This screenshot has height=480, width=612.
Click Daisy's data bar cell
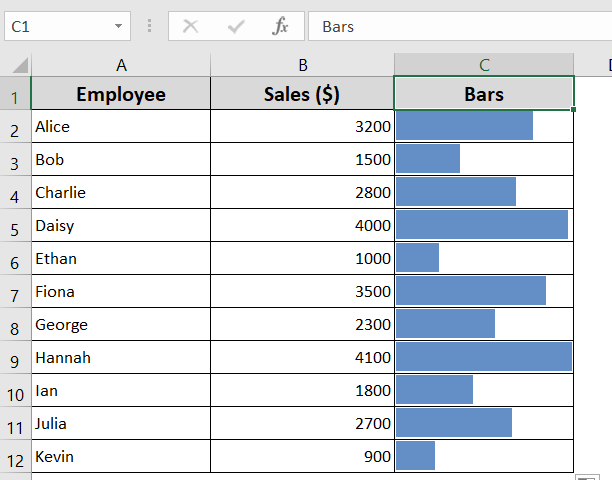coord(484,225)
